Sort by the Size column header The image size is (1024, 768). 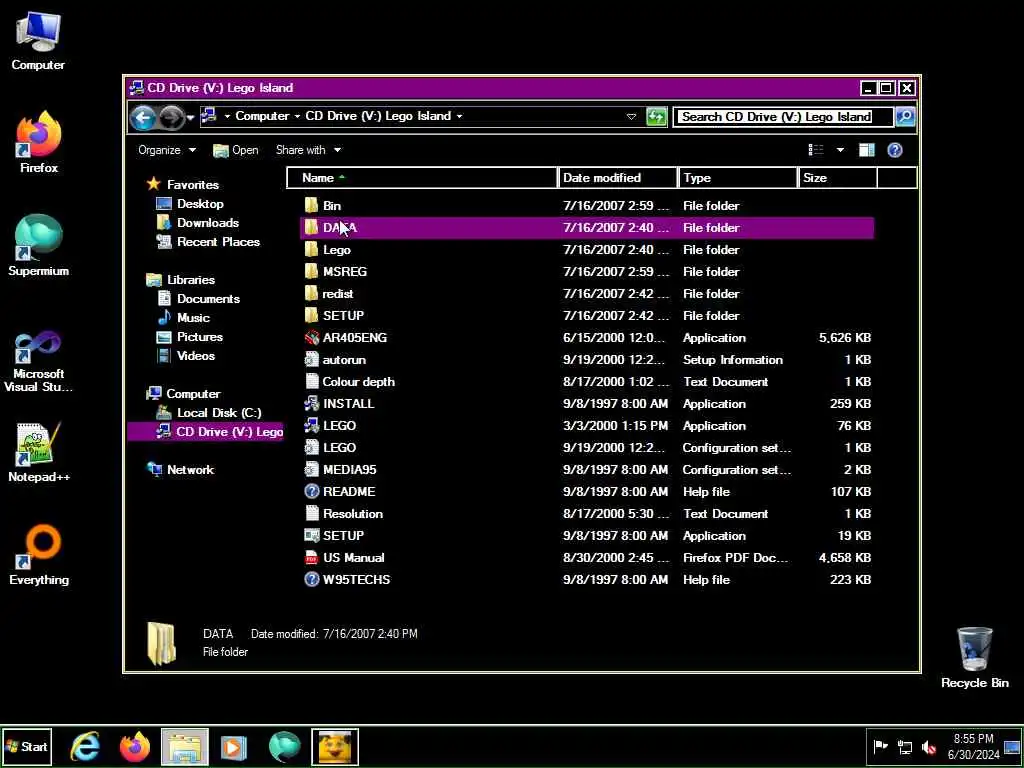838,178
